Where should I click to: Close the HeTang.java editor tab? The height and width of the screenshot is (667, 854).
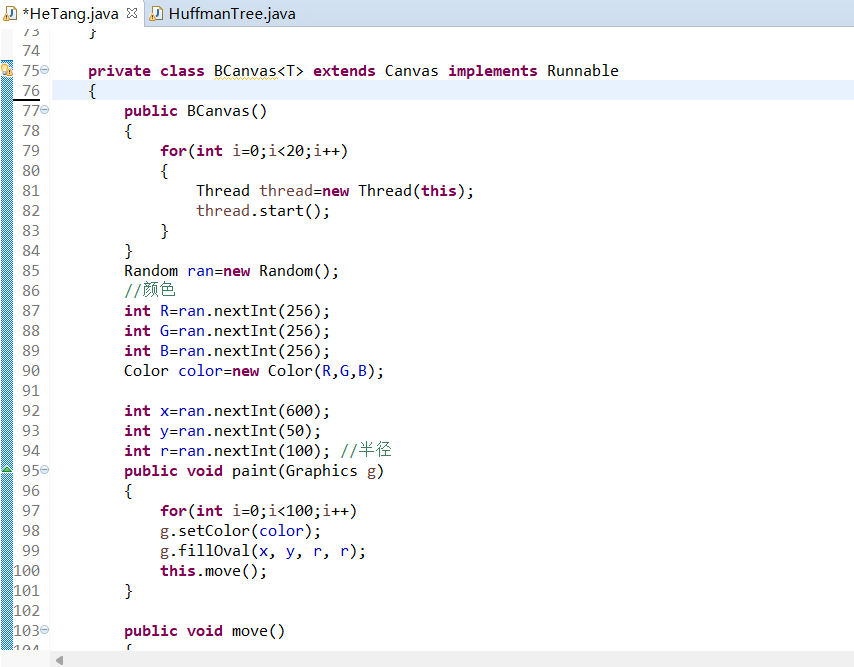pyautogui.click(x=132, y=13)
